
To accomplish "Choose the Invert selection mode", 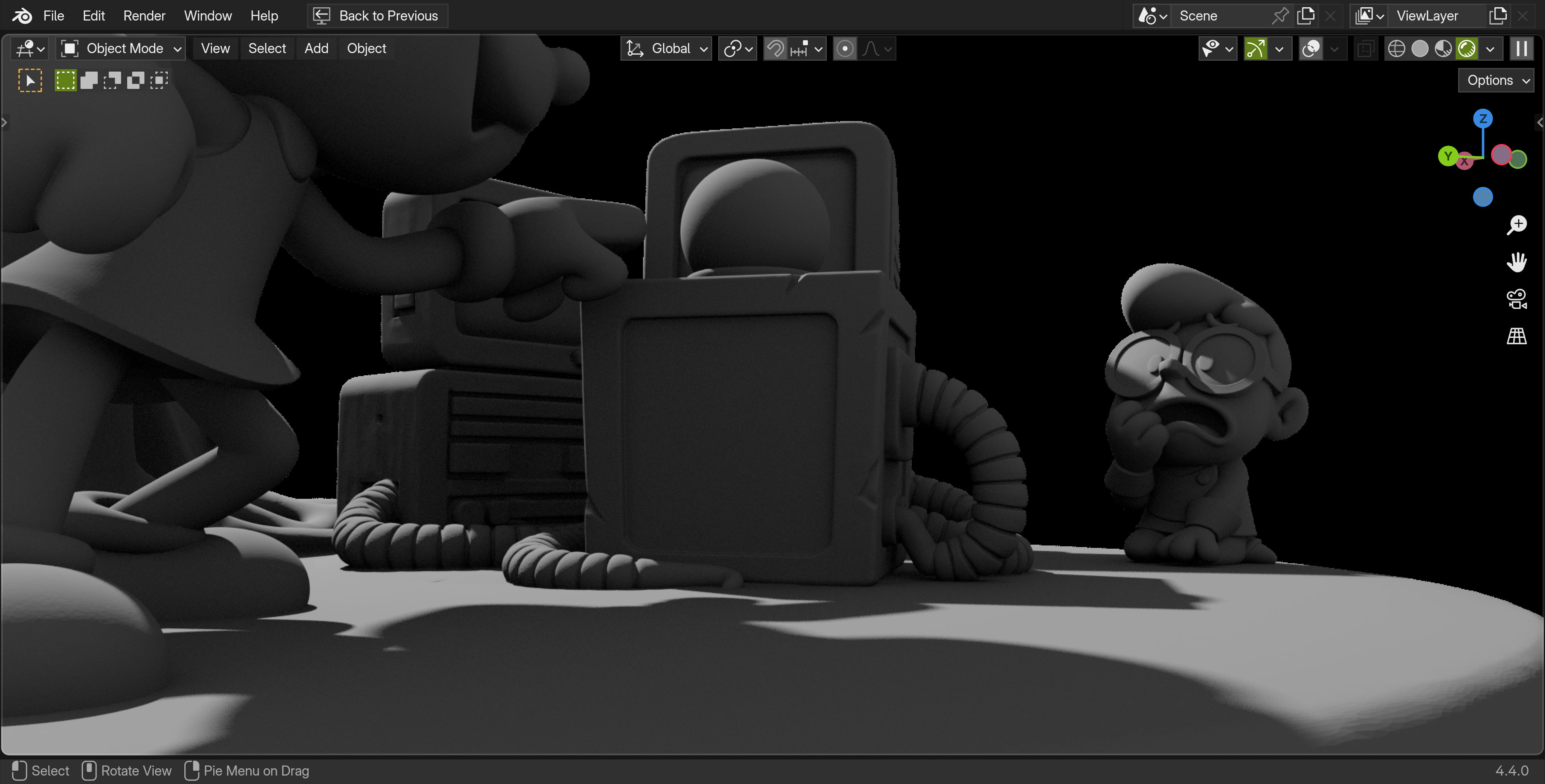I will point(136,80).
